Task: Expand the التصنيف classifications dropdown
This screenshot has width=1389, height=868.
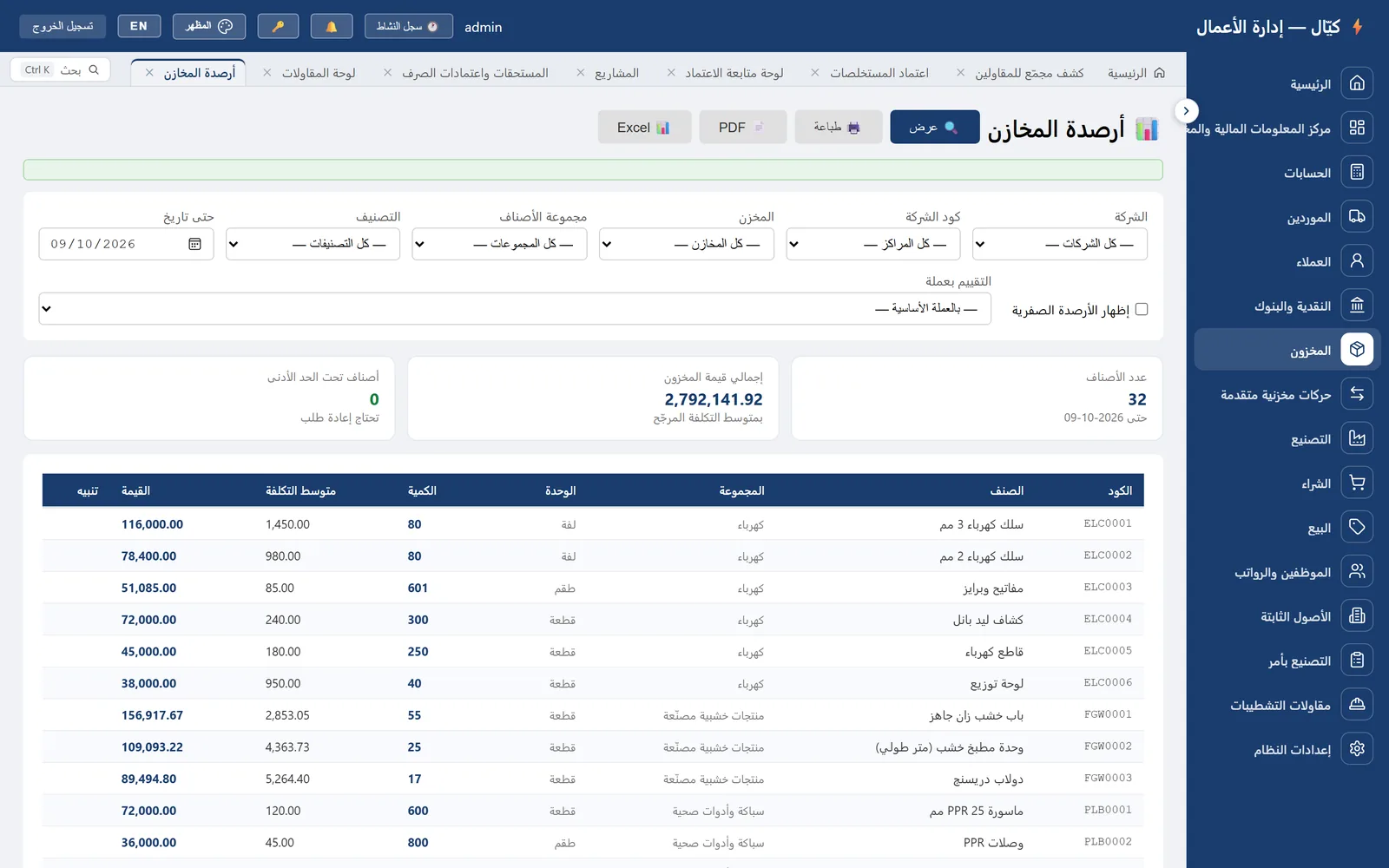Action: point(313,244)
